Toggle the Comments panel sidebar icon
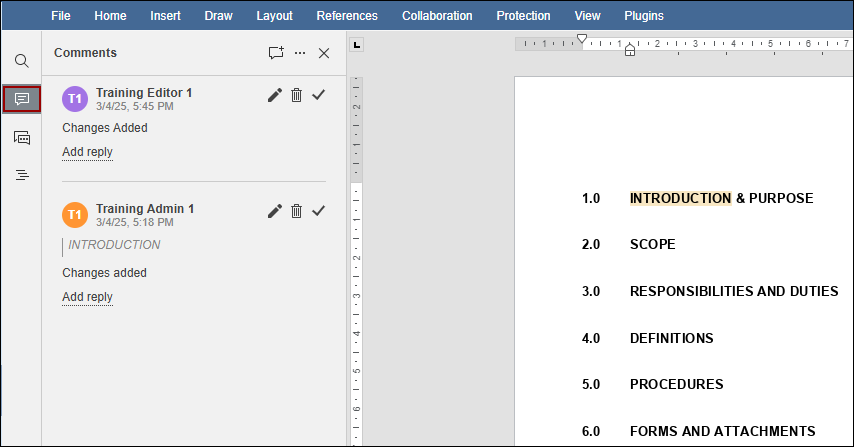The width and height of the screenshot is (854, 447). [x=21, y=99]
